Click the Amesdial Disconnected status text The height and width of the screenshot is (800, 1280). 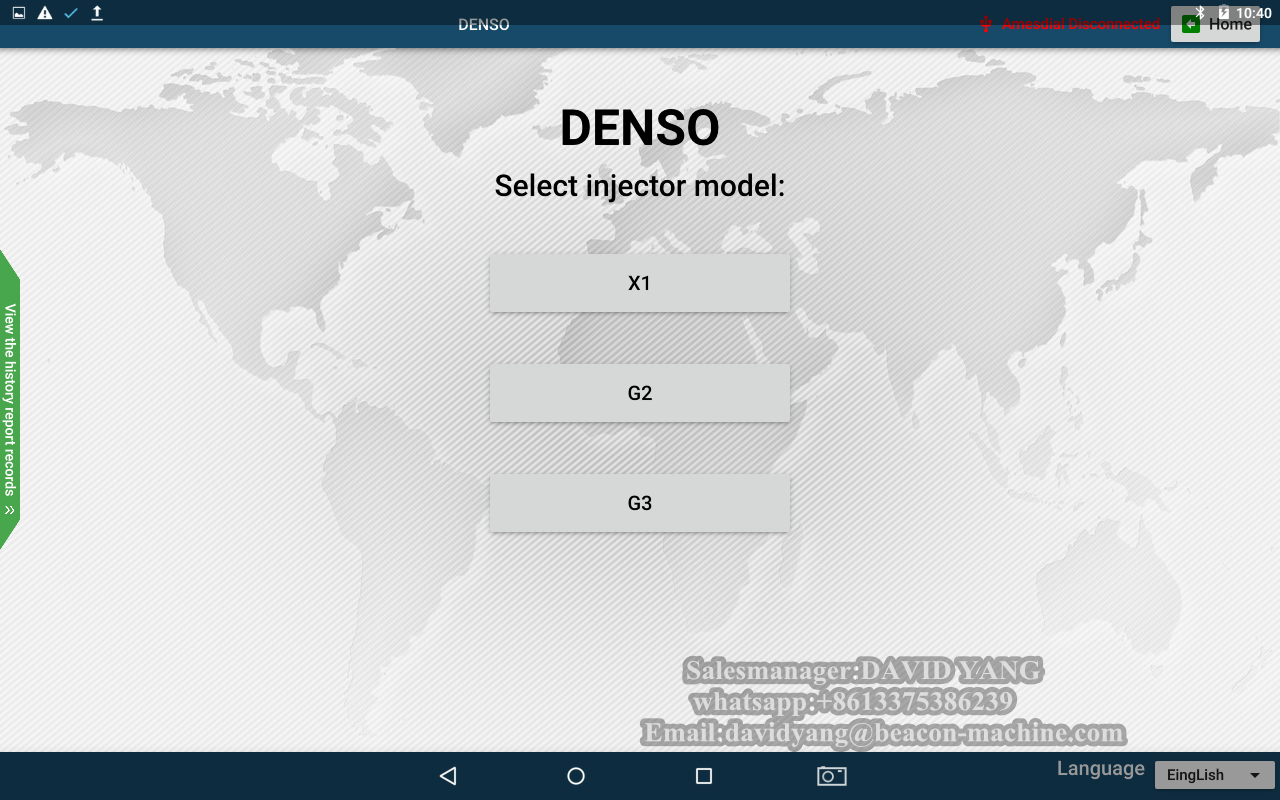tap(1081, 24)
